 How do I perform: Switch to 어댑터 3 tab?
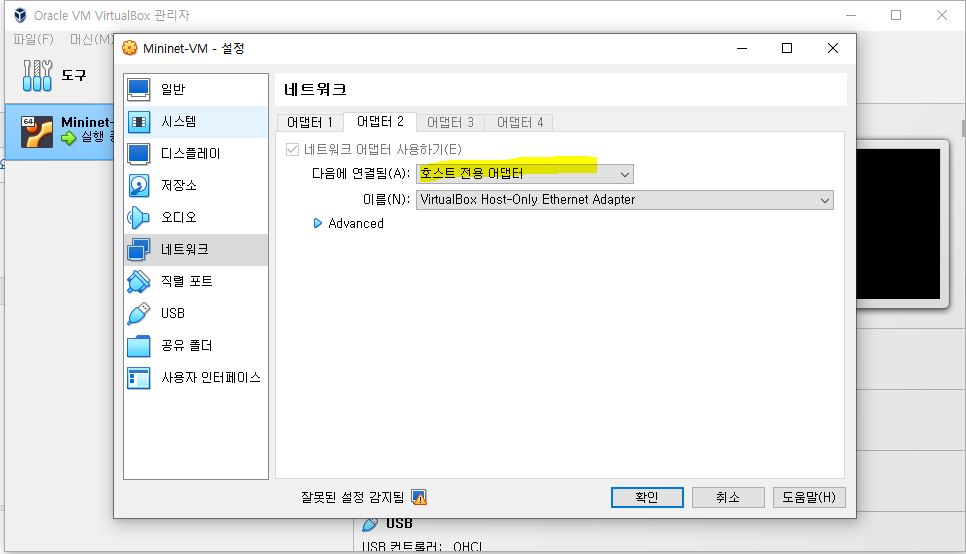pos(450,122)
